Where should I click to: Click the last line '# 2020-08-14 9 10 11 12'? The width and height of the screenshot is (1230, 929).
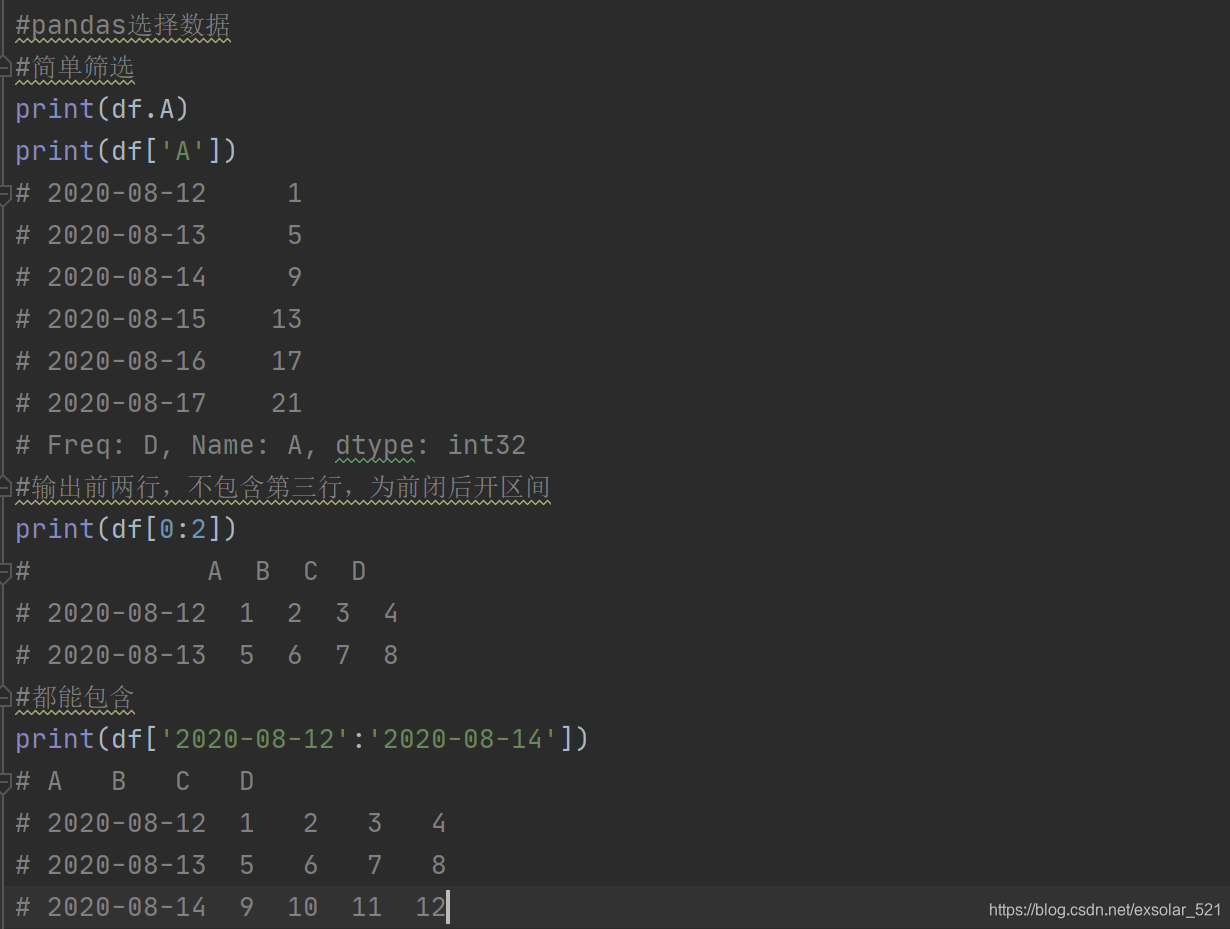click(231, 907)
